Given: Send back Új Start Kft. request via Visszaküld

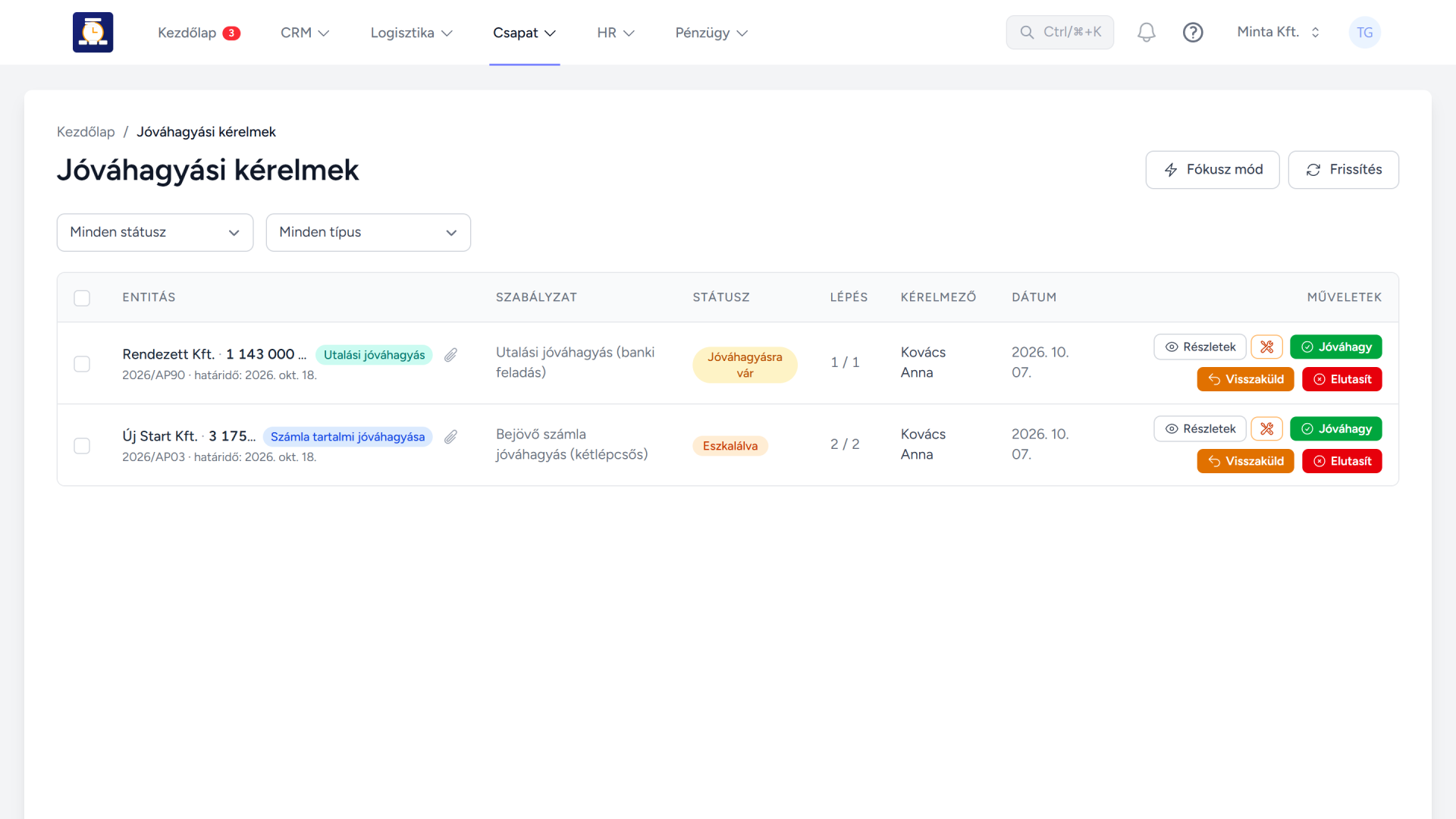Looking at the screenshot, I should [1245, 461].
